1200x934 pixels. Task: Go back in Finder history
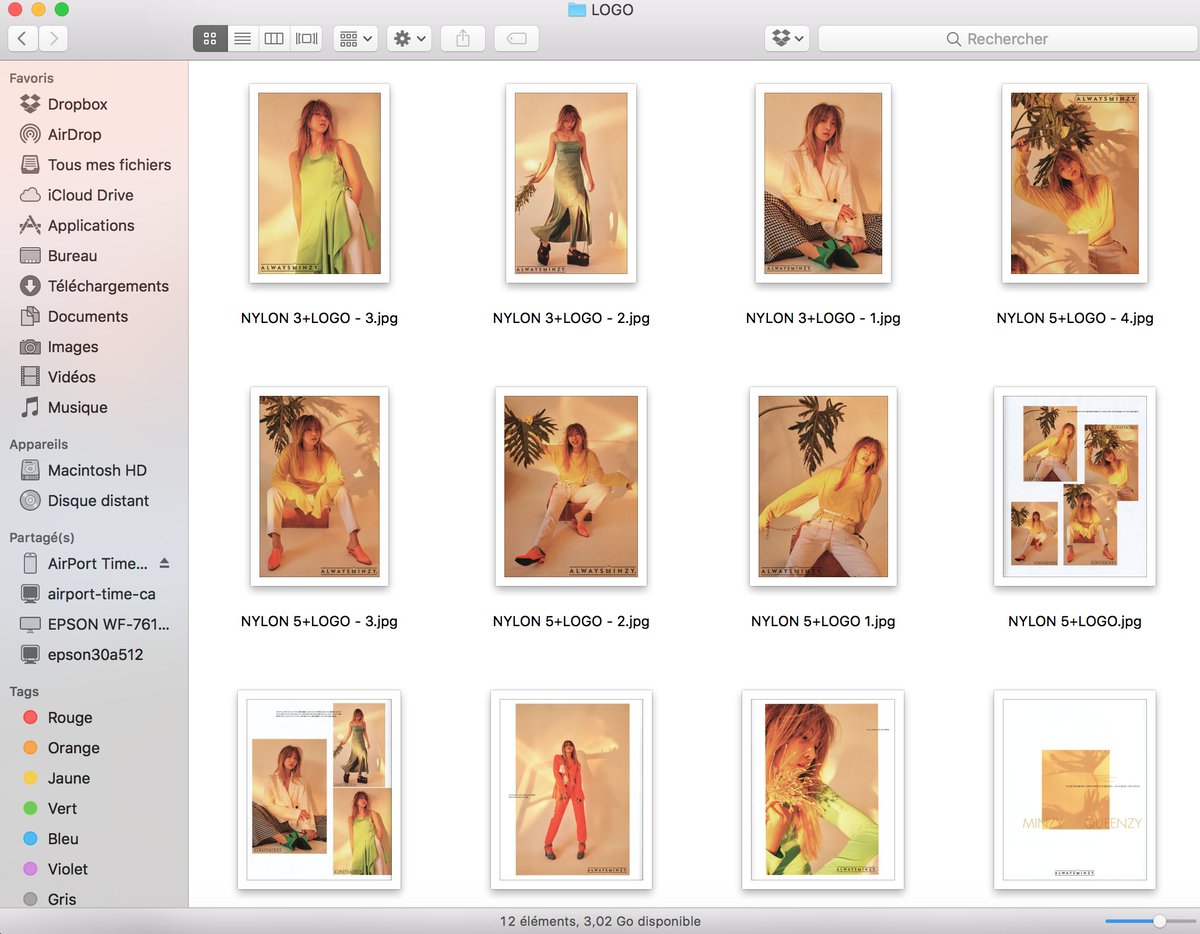(x=22, y=39)
